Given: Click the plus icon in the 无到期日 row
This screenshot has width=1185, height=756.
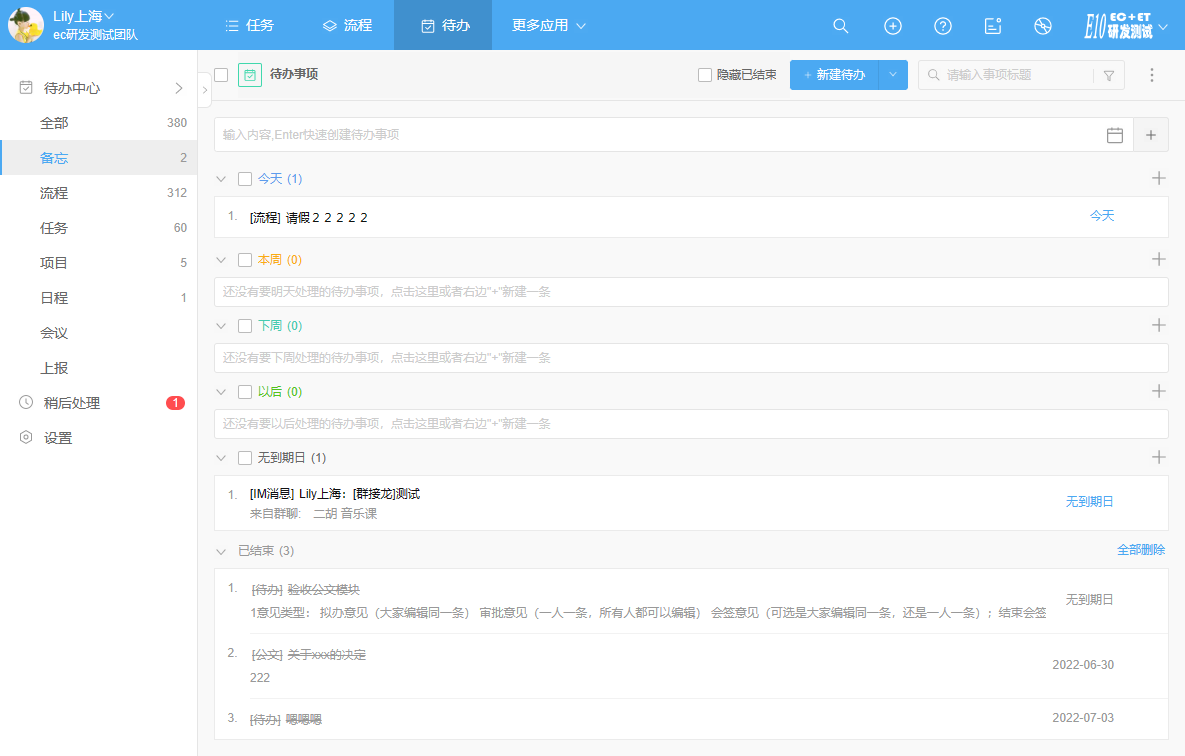Looking at the screenshot, I should (1159, 457).
